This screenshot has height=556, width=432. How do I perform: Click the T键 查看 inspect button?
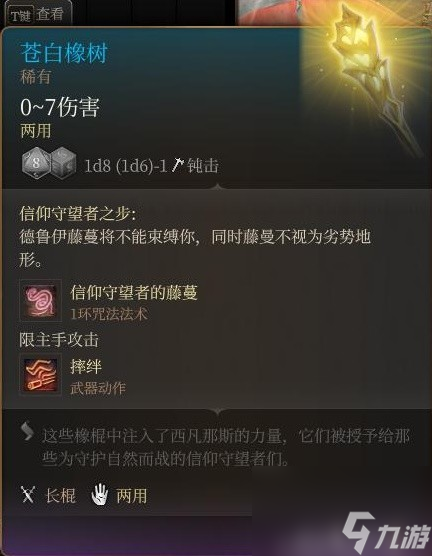coord(37,14)
